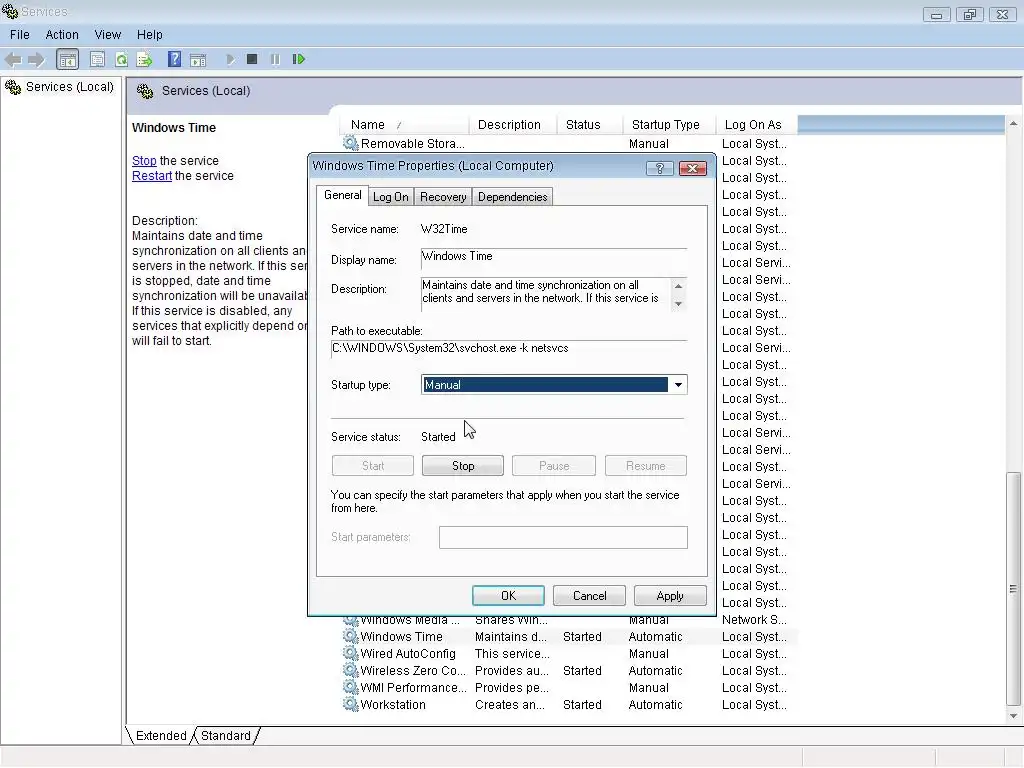Click gear icon beside Windows Time row
Viewport: 1024px width, 768px height.
point(351,636)
